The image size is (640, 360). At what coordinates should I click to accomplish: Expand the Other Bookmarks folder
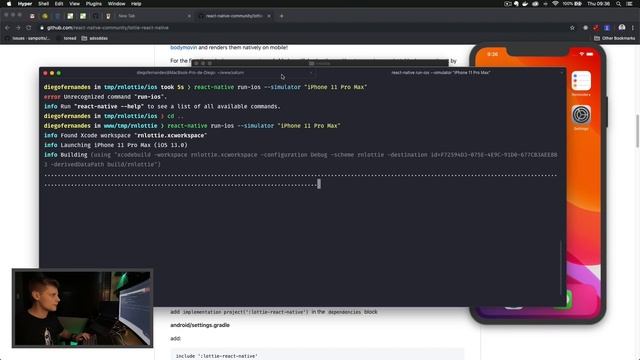615,38
